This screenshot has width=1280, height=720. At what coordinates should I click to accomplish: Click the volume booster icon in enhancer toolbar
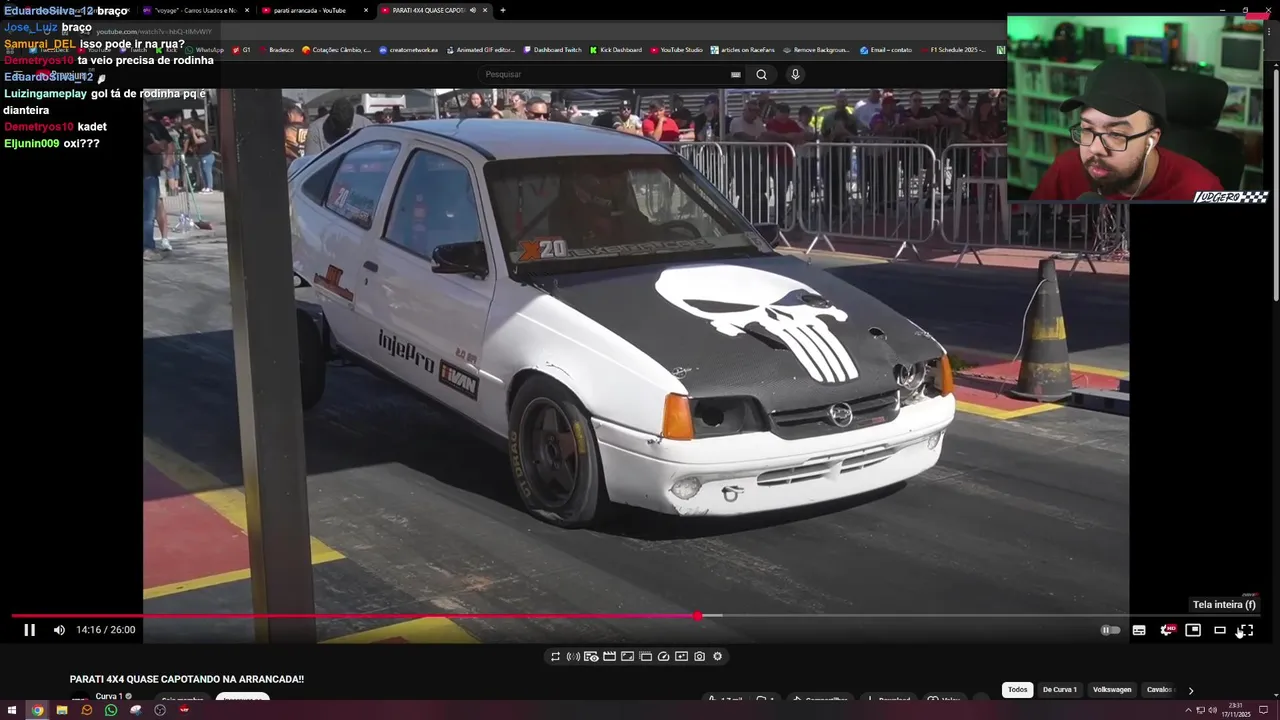(573, 657)
